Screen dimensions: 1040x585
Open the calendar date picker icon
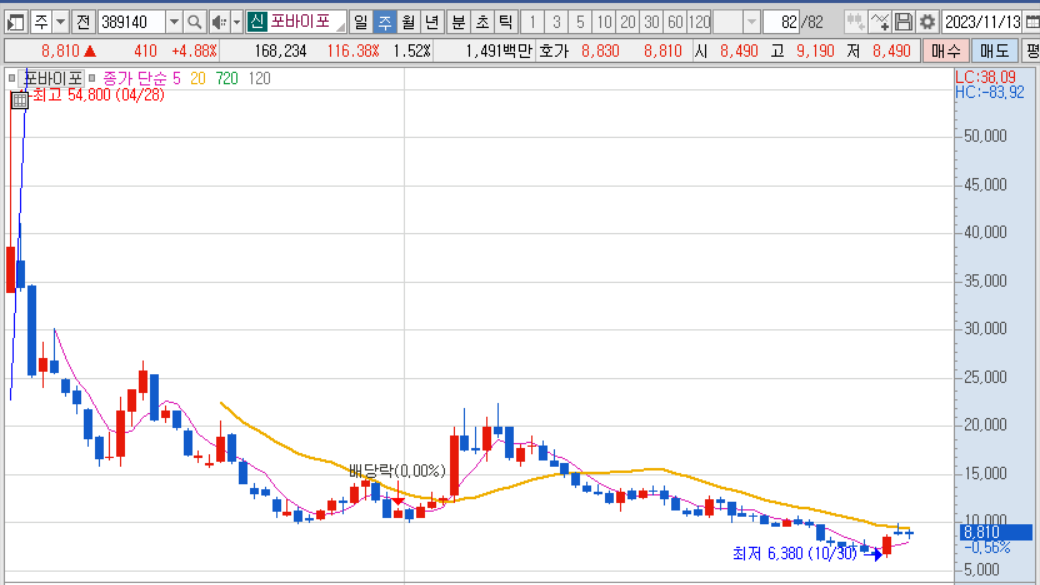(1032, 23)
